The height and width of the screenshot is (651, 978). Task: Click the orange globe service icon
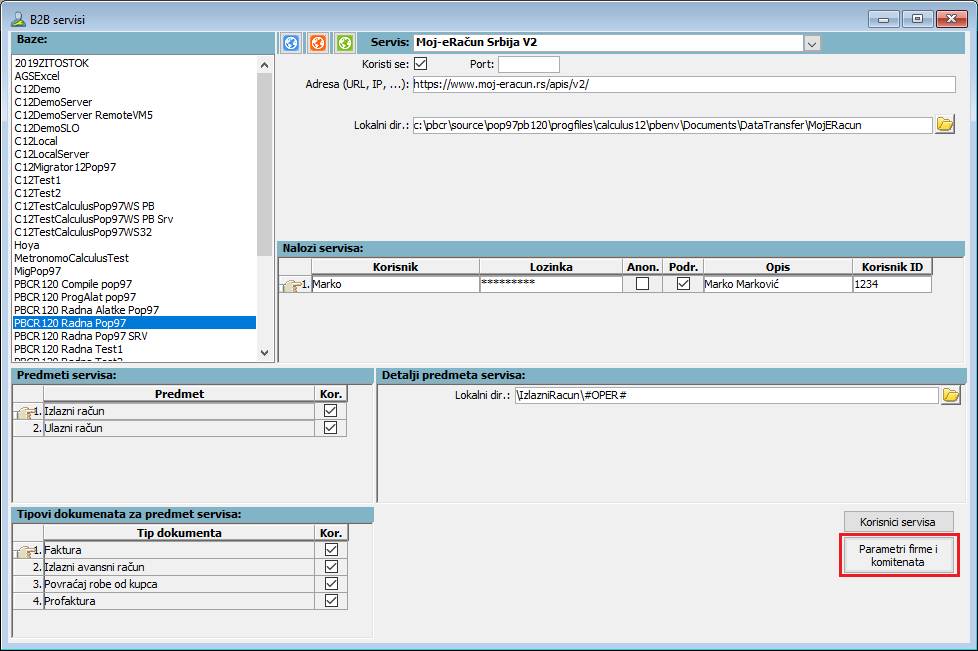[x=318, y=43]
